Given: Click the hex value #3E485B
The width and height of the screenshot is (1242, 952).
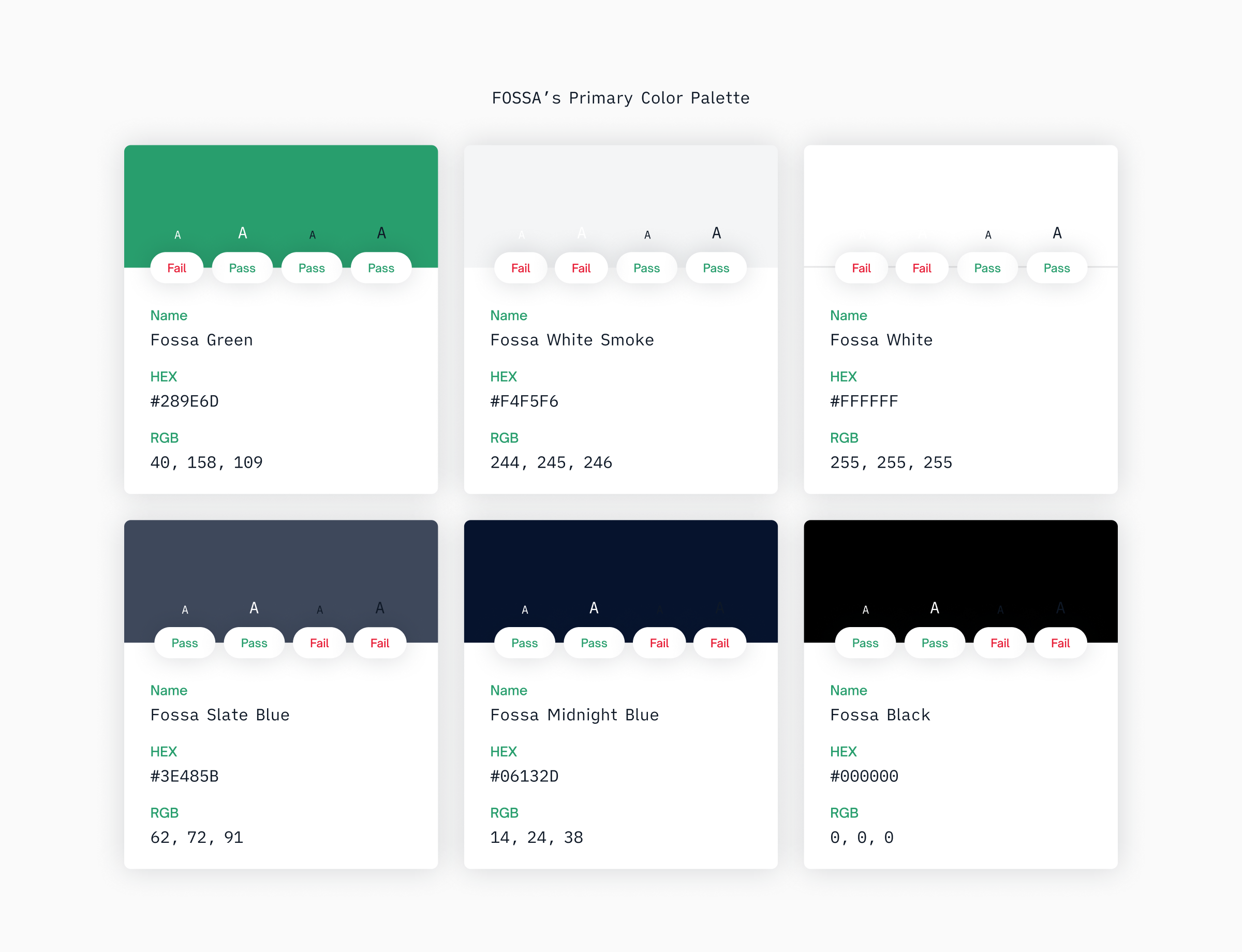Looking at the screenshot, I should pos(185,776).
